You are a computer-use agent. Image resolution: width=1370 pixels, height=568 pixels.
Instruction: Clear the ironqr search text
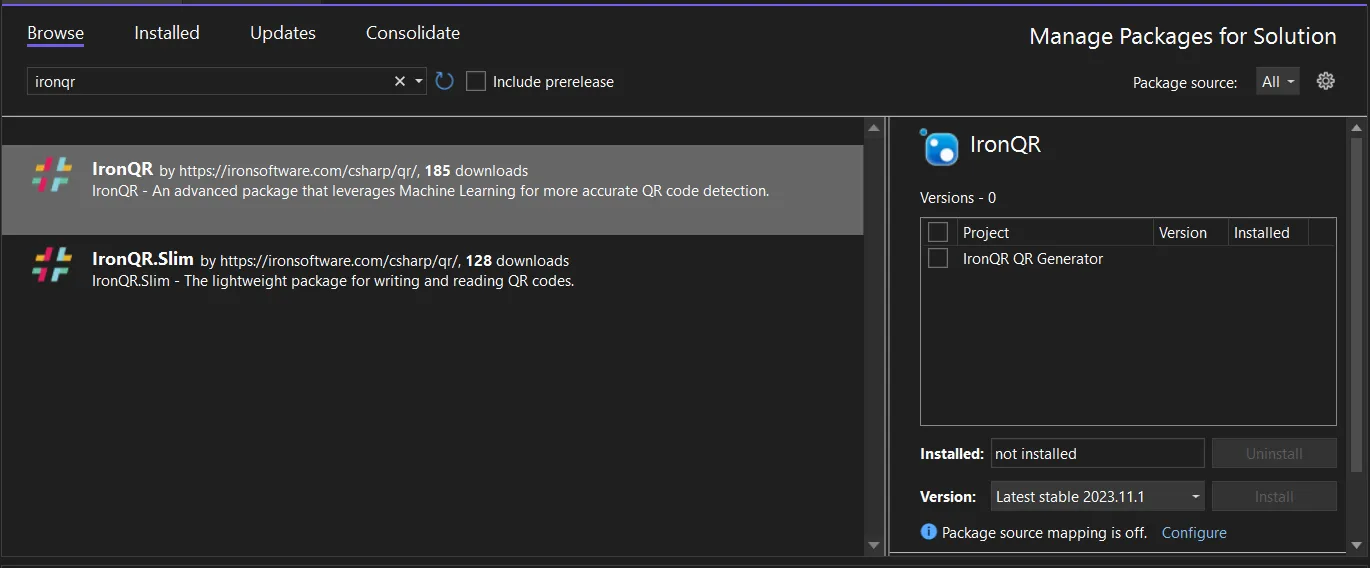(x=400, y=81)
